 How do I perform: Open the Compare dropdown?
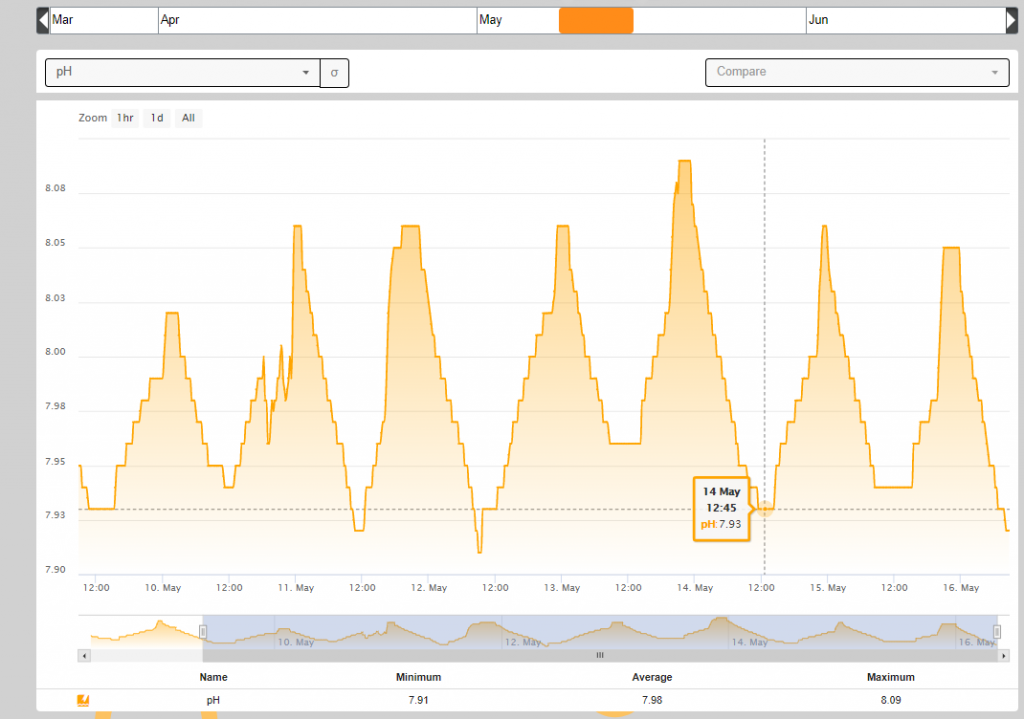click(x=856, y=72)
